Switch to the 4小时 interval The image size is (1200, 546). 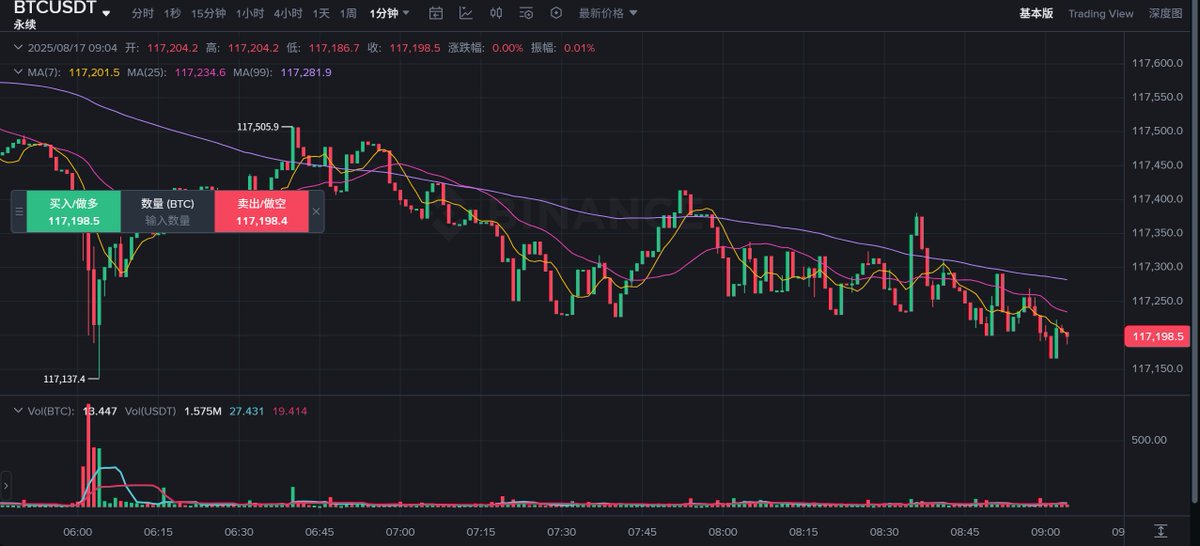288,13
